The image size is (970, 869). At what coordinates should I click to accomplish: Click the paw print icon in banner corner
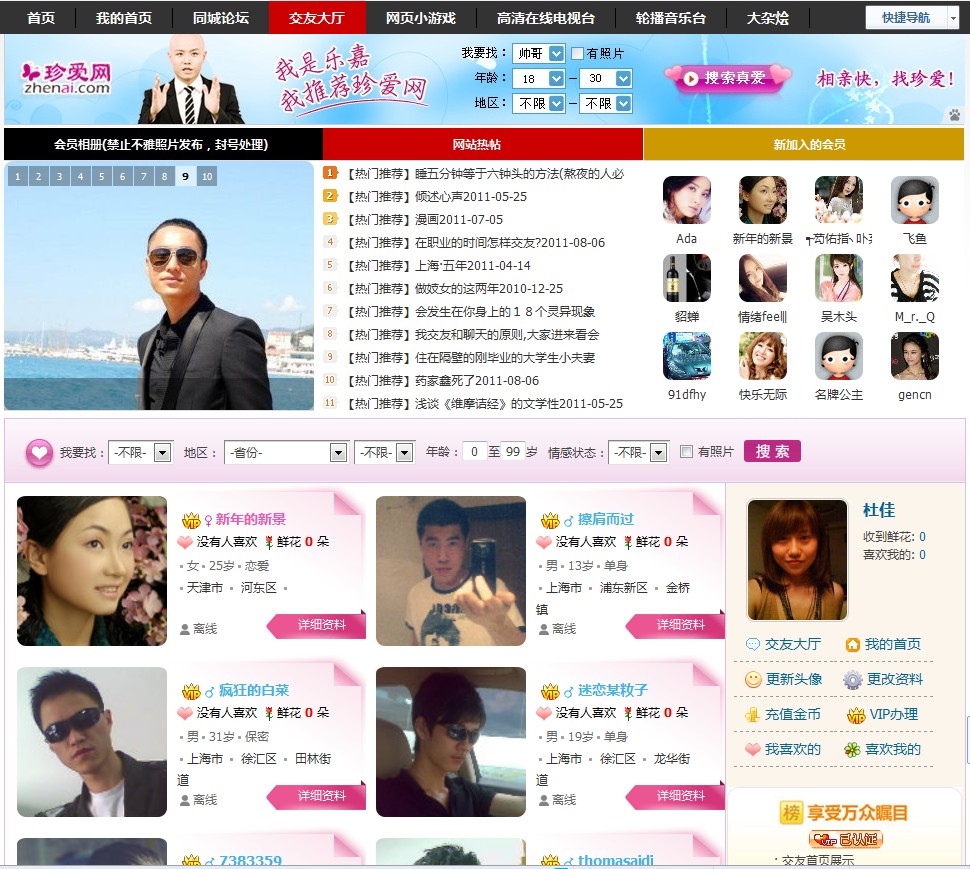(x=955, y=114)
